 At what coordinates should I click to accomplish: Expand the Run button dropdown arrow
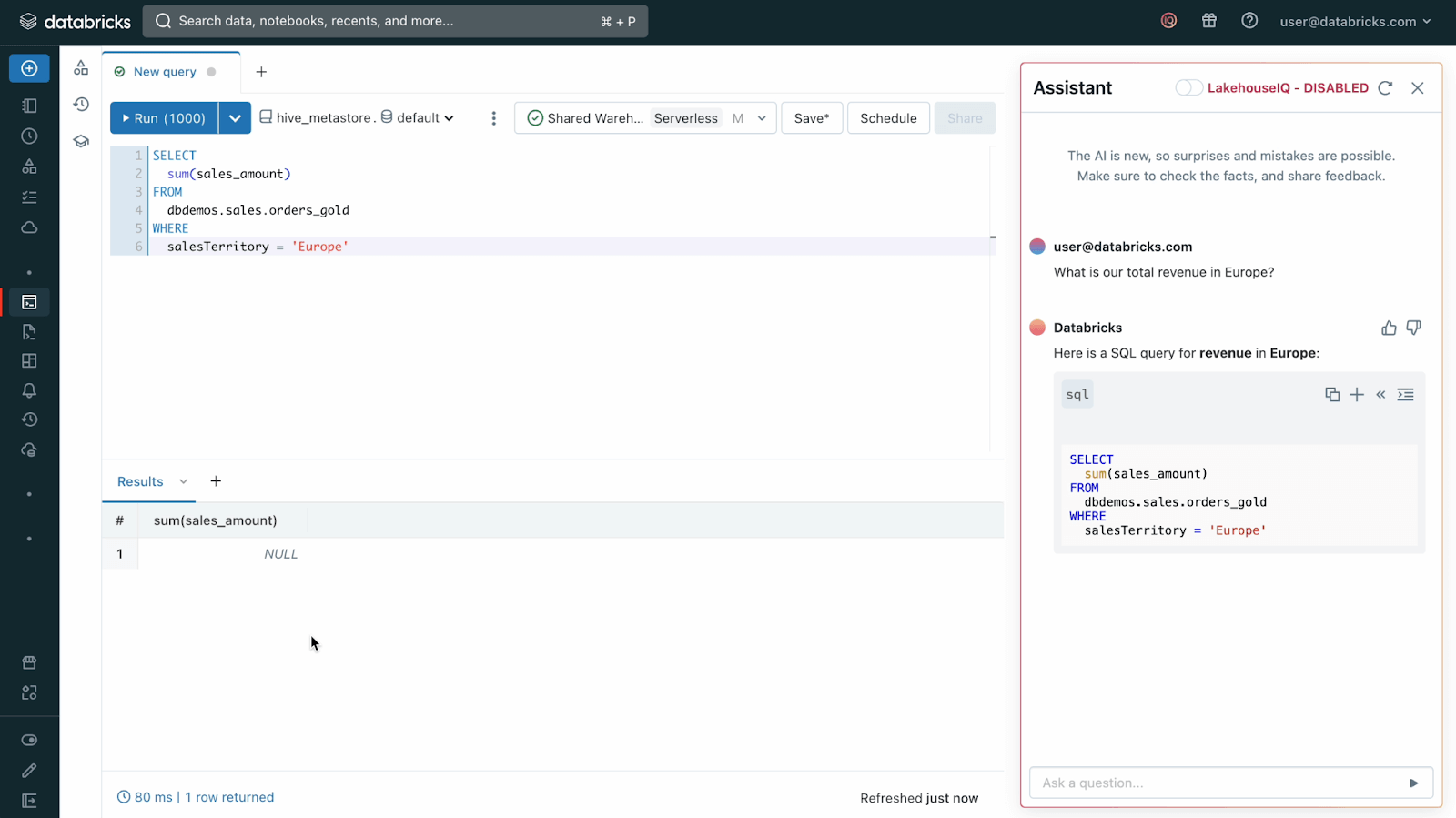235,118
